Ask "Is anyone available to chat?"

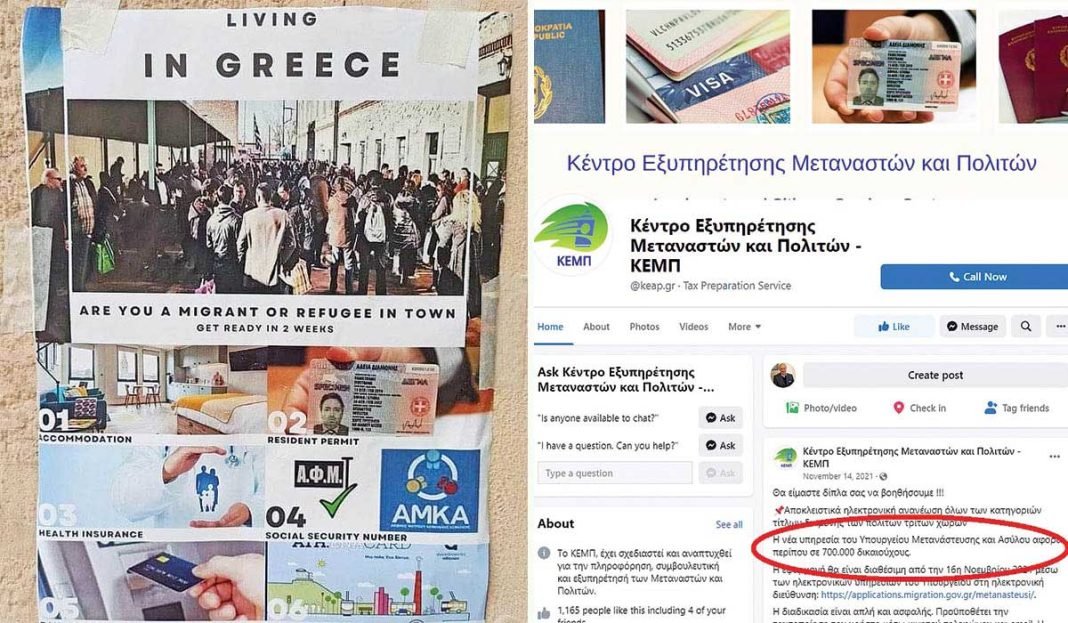click(721, 417)
